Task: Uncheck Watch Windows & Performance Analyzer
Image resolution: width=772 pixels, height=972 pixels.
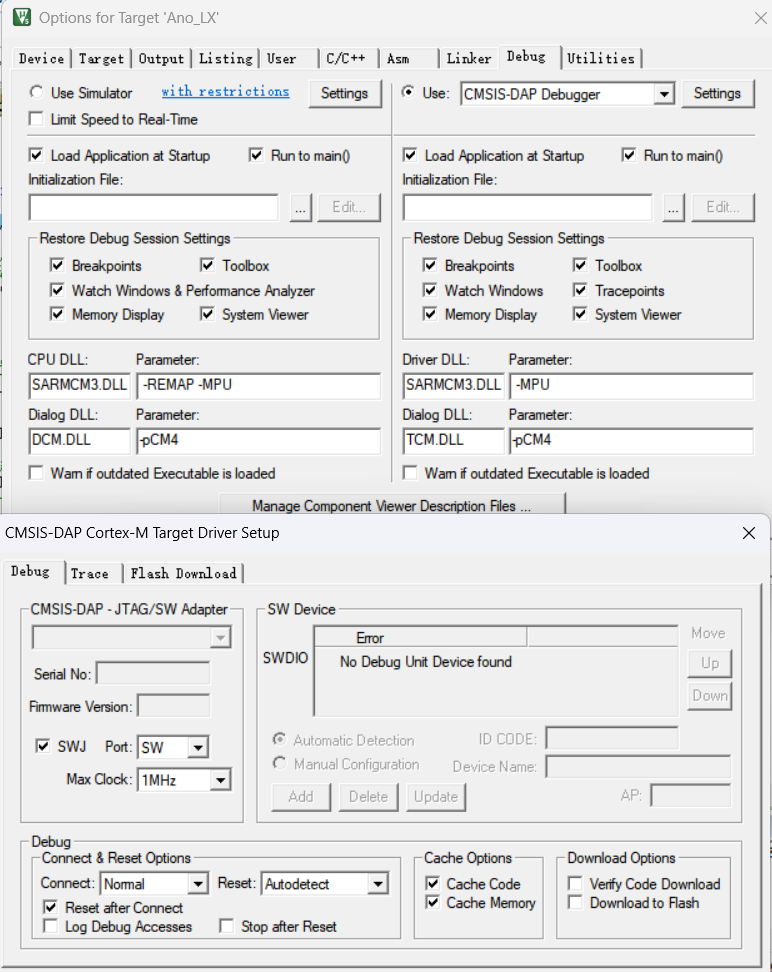Action: (57, 290)
